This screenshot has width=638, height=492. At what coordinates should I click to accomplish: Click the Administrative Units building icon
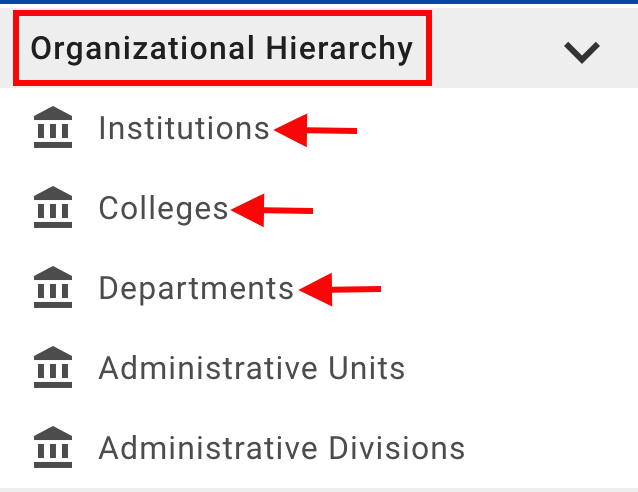pyautogui.click(x=53, y=368)
